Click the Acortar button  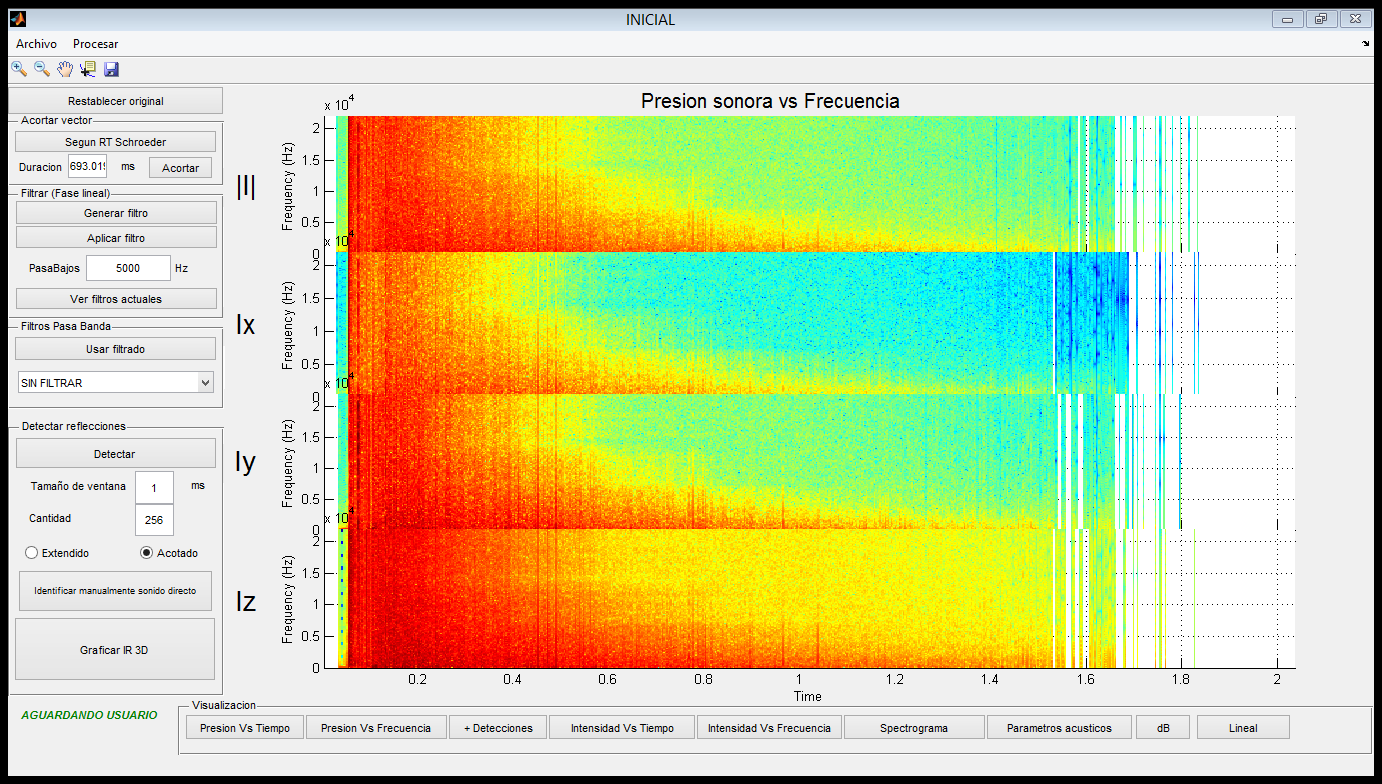[x=180, y=168]
